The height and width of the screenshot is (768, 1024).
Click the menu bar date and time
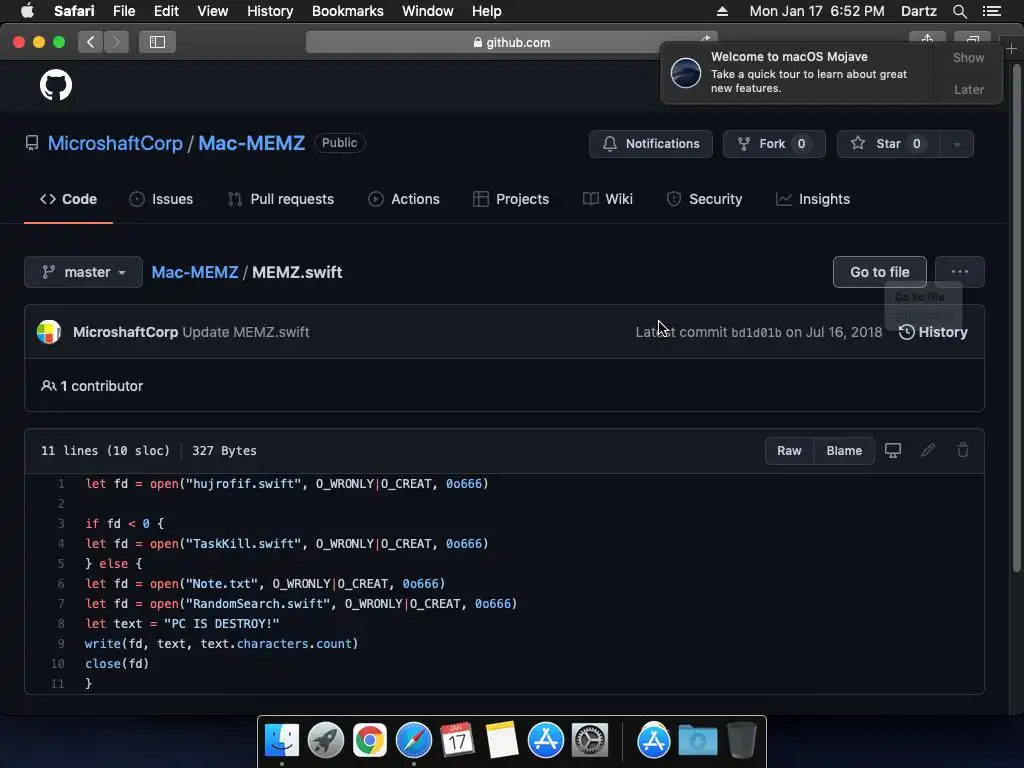click(x=817, y=11)
